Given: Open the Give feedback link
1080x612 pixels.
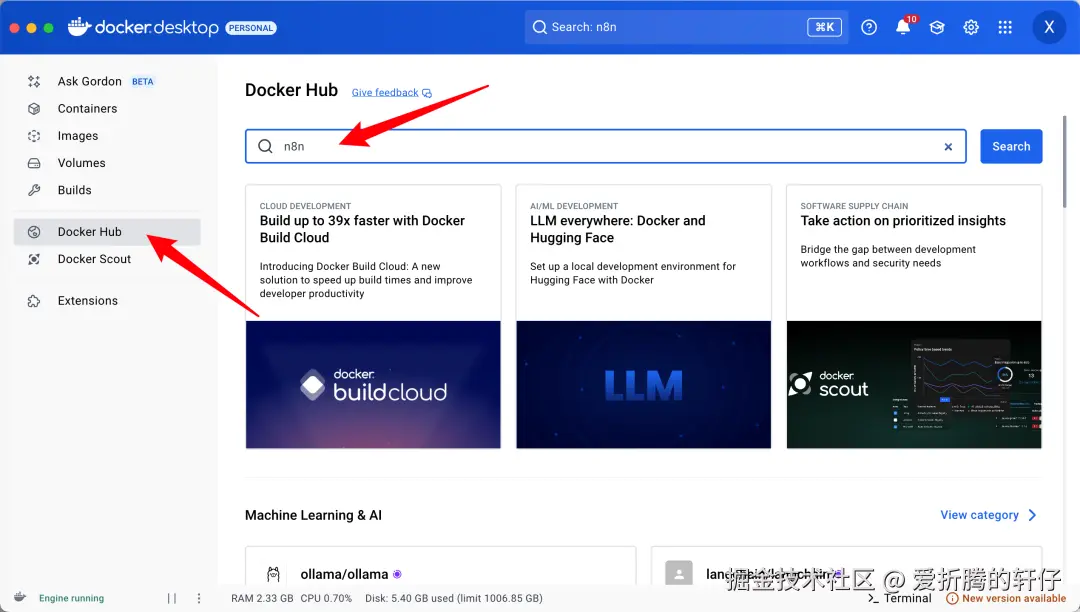Looking at the screenshot, I should [x=385, y=93].
